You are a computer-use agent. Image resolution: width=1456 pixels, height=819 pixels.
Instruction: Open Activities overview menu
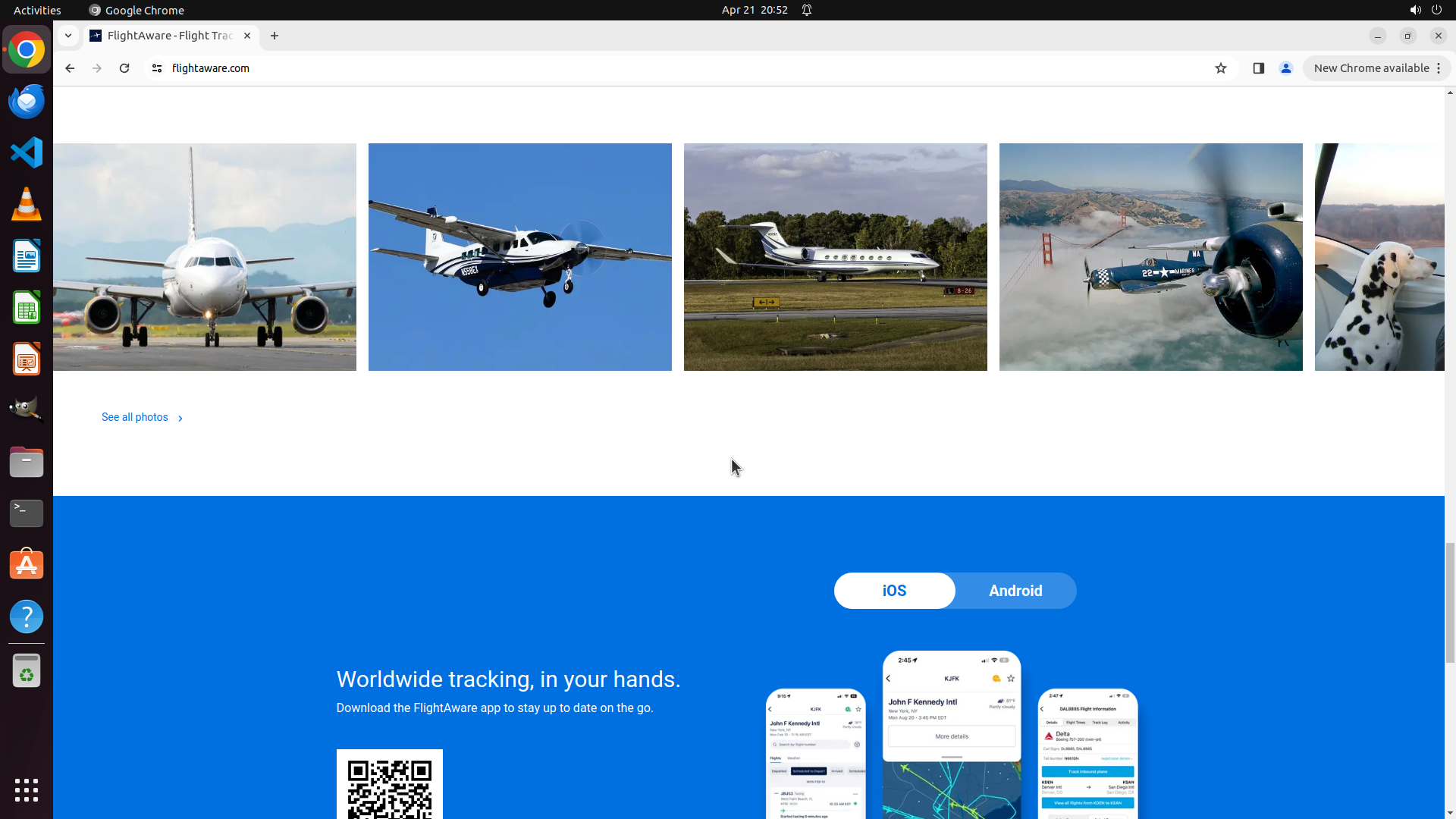coord(37,10)
